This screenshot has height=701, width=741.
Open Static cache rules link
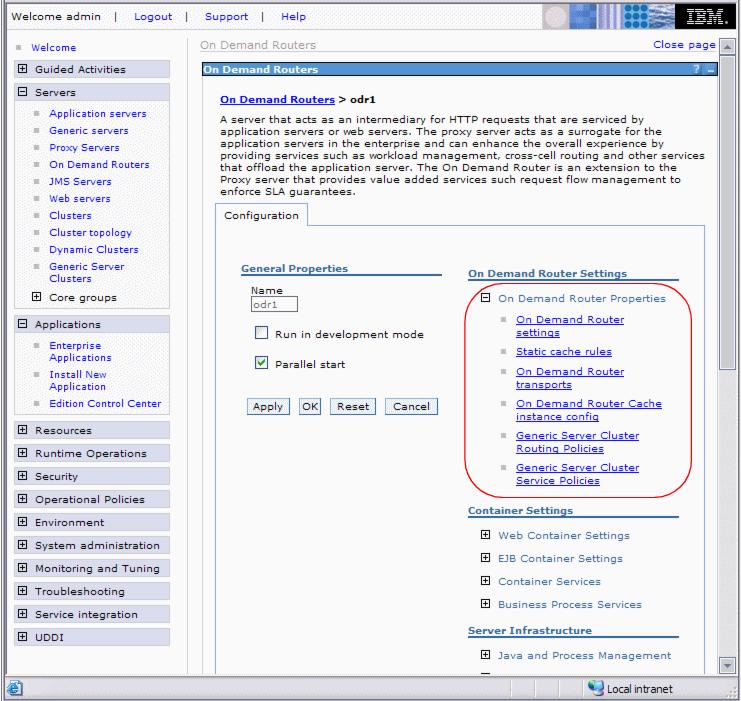tap(564, 352)
